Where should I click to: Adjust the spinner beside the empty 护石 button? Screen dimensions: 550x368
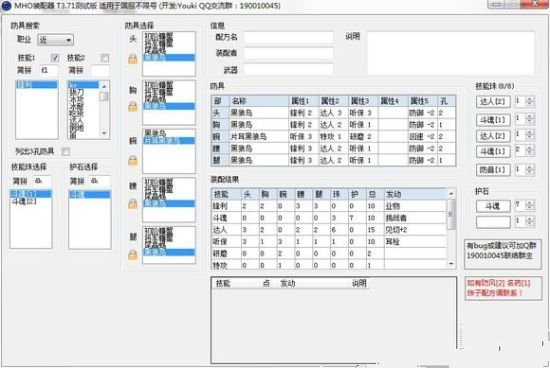click(x=530, y=221)
